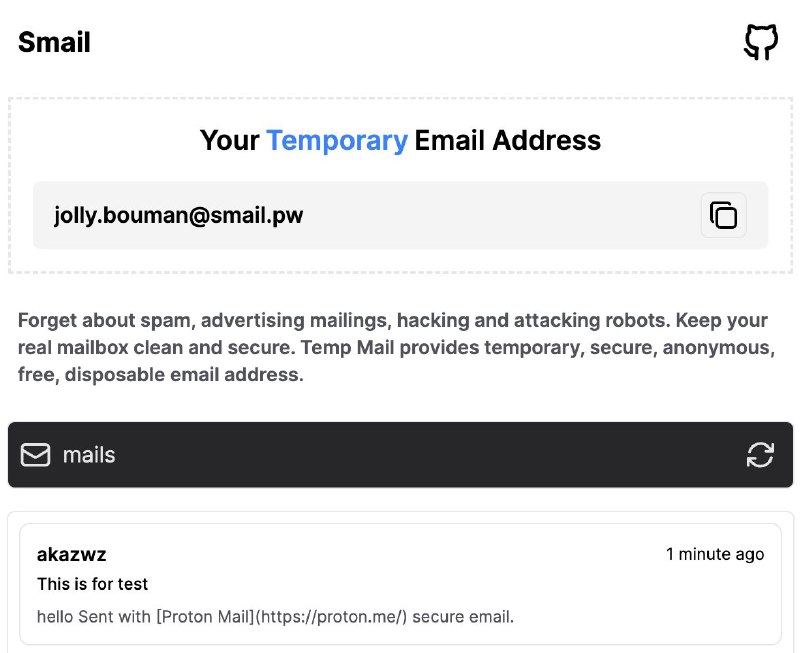Copy the temporary email address
The width and height of the screenshot is (800, 653).
(x=723, y=215)
